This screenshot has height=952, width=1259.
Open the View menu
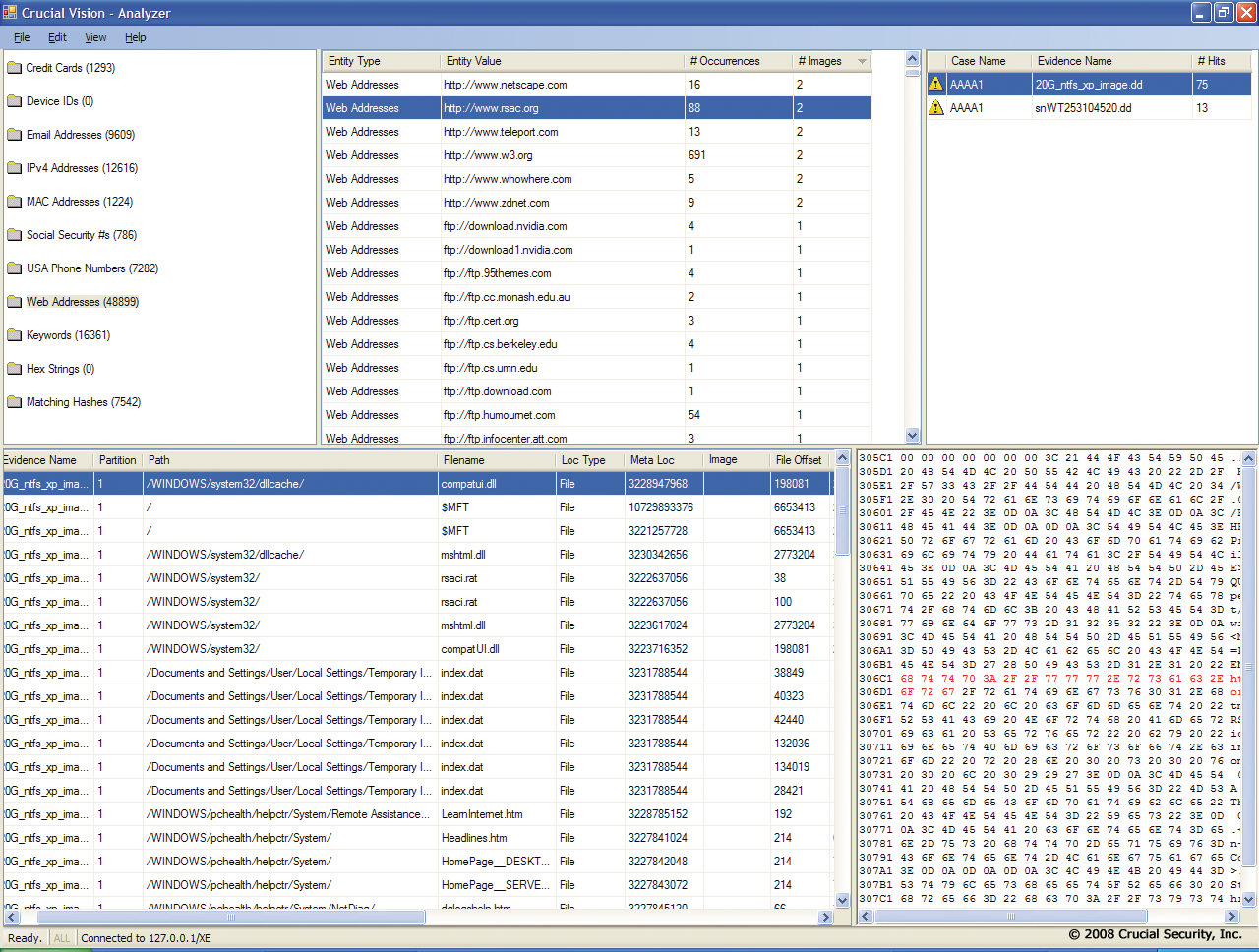pos(95,37)
